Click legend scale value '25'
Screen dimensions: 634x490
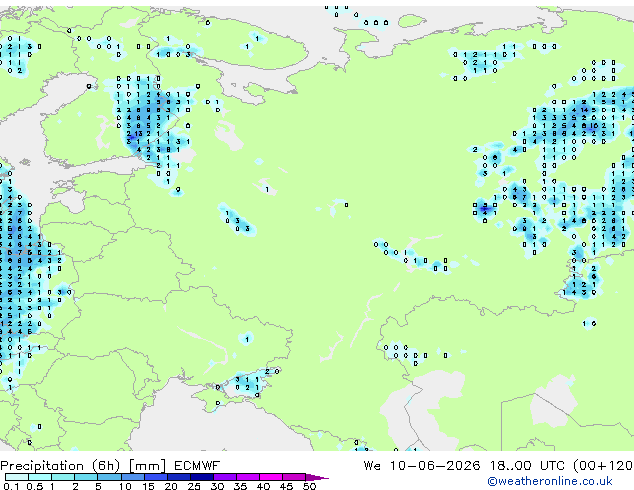194,486
